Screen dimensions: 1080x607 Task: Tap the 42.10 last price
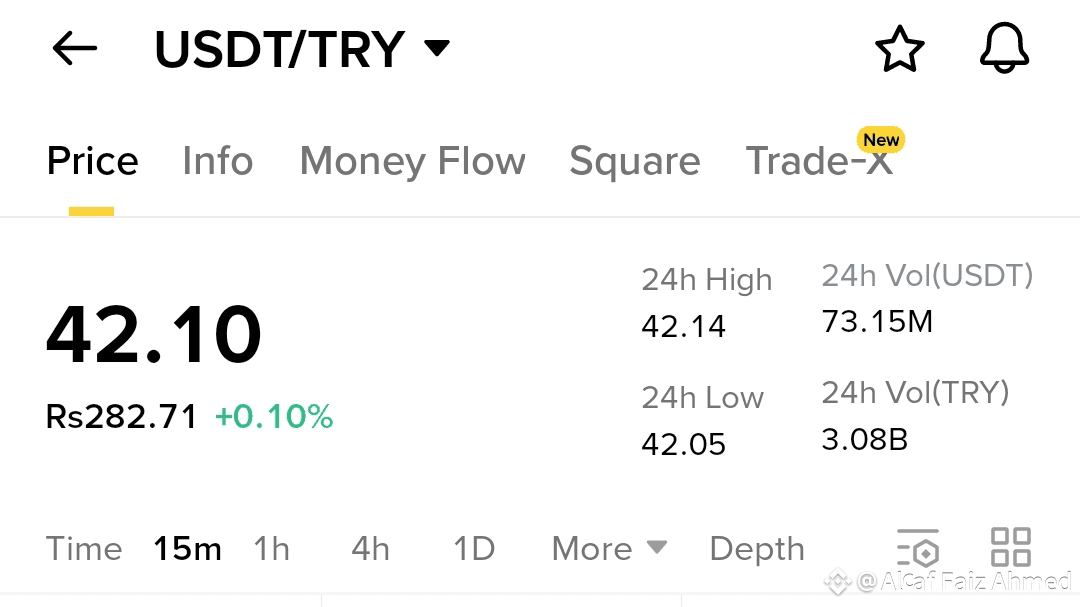pyautogui.click(x=154, y=334)
